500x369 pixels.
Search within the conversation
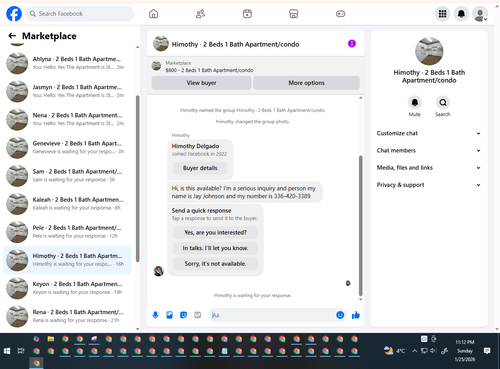click(443, 102)
